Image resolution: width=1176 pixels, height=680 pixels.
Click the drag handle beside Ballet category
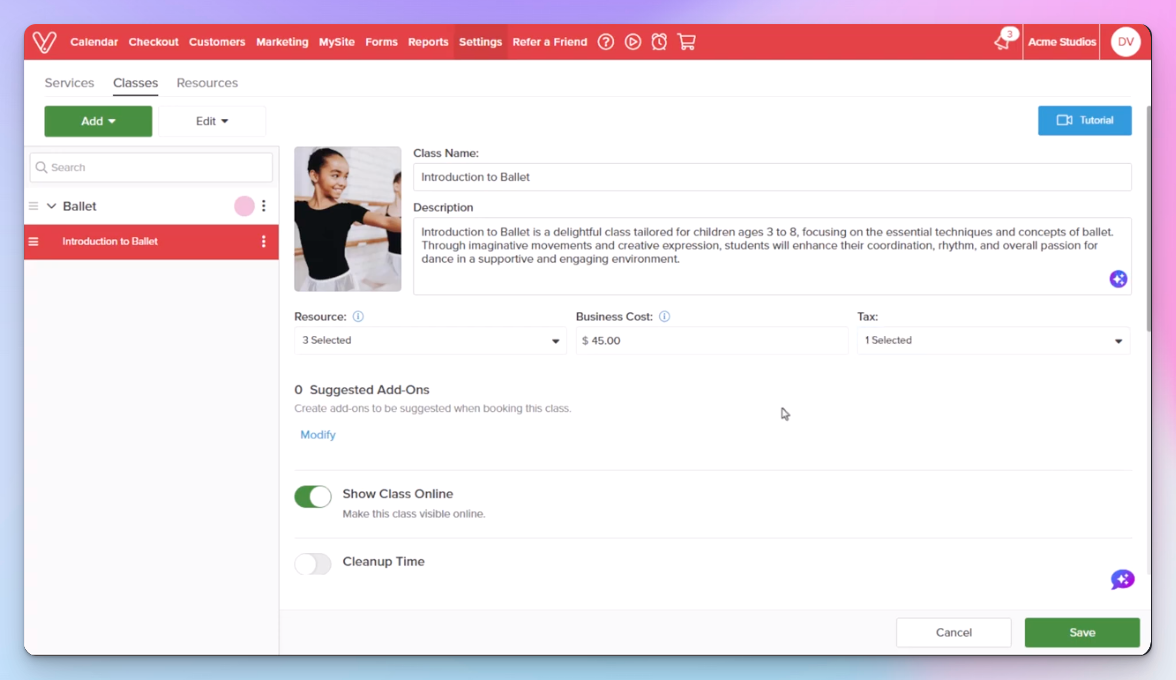click(x=34, y=206)
